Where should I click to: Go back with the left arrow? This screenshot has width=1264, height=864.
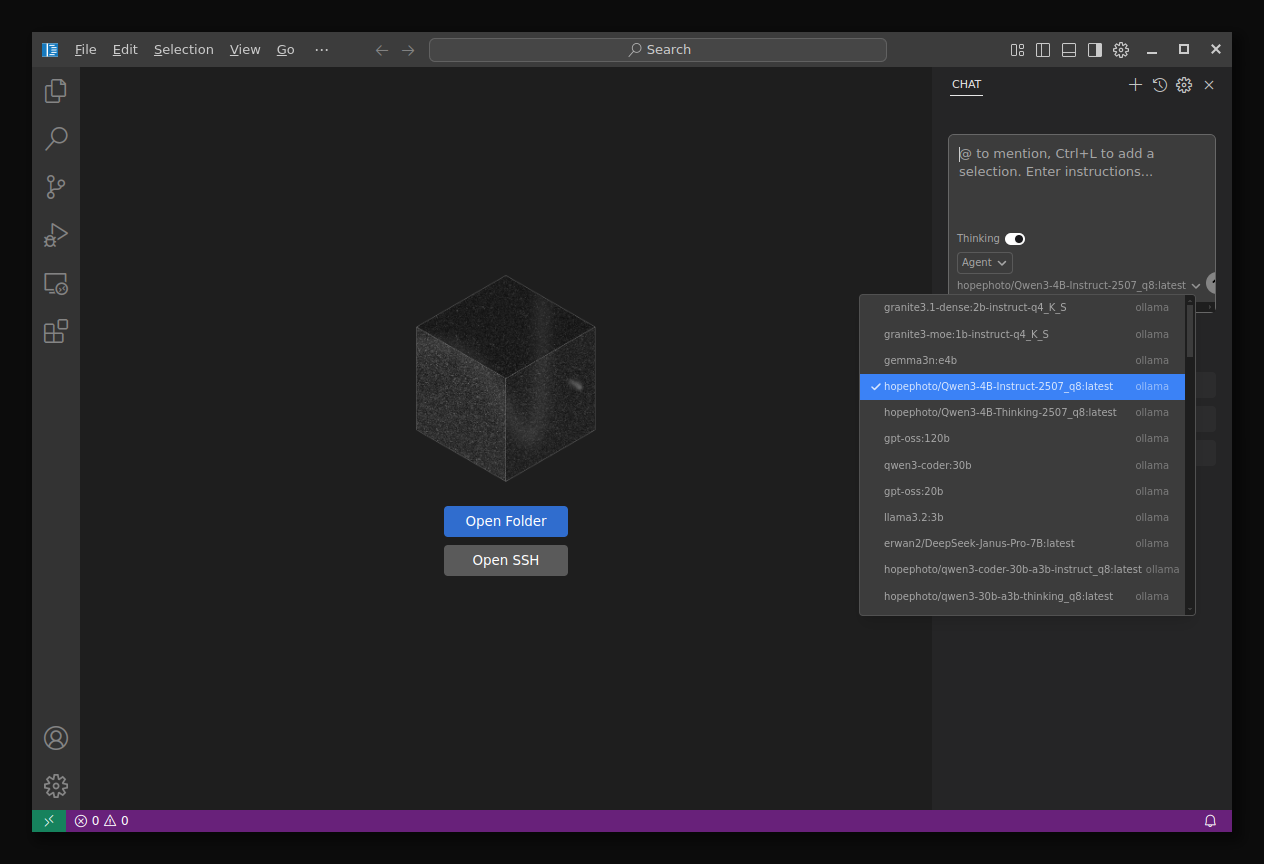[x=382, y=50]
